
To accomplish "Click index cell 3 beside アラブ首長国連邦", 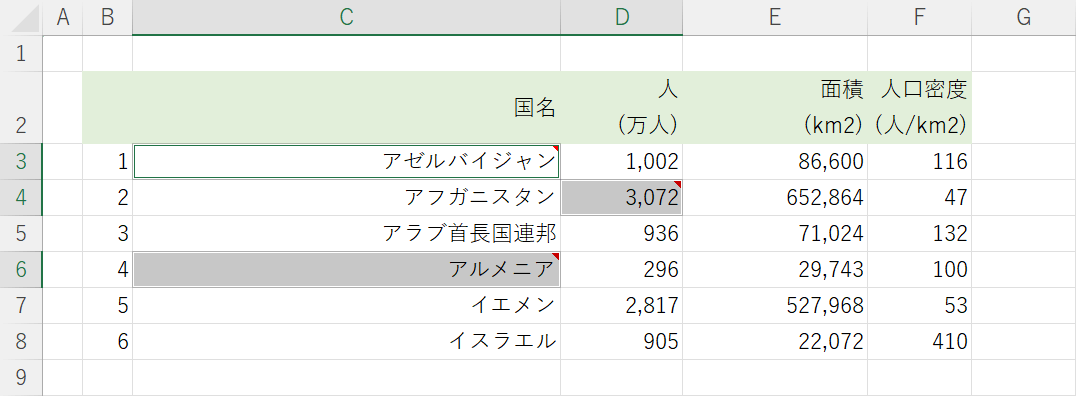I will pyautogui.click(x=108, y=234).
